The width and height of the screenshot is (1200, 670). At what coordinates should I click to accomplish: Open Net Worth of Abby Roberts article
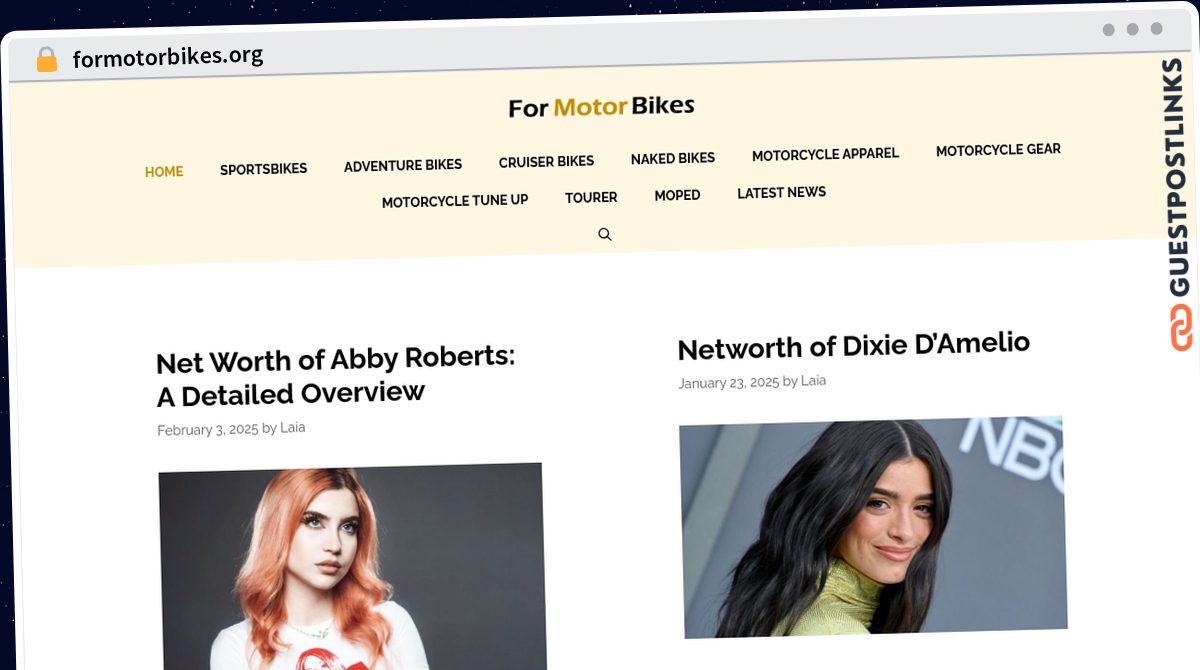336,376
